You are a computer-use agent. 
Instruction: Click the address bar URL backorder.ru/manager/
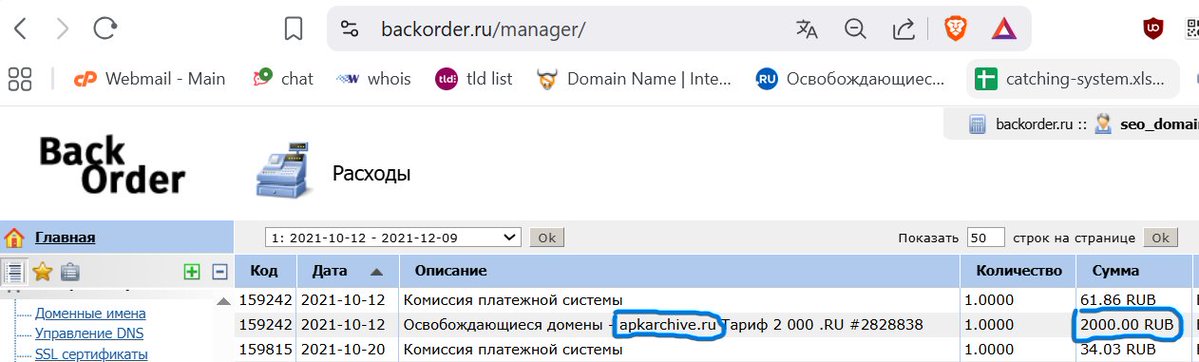tap(483, 29)
